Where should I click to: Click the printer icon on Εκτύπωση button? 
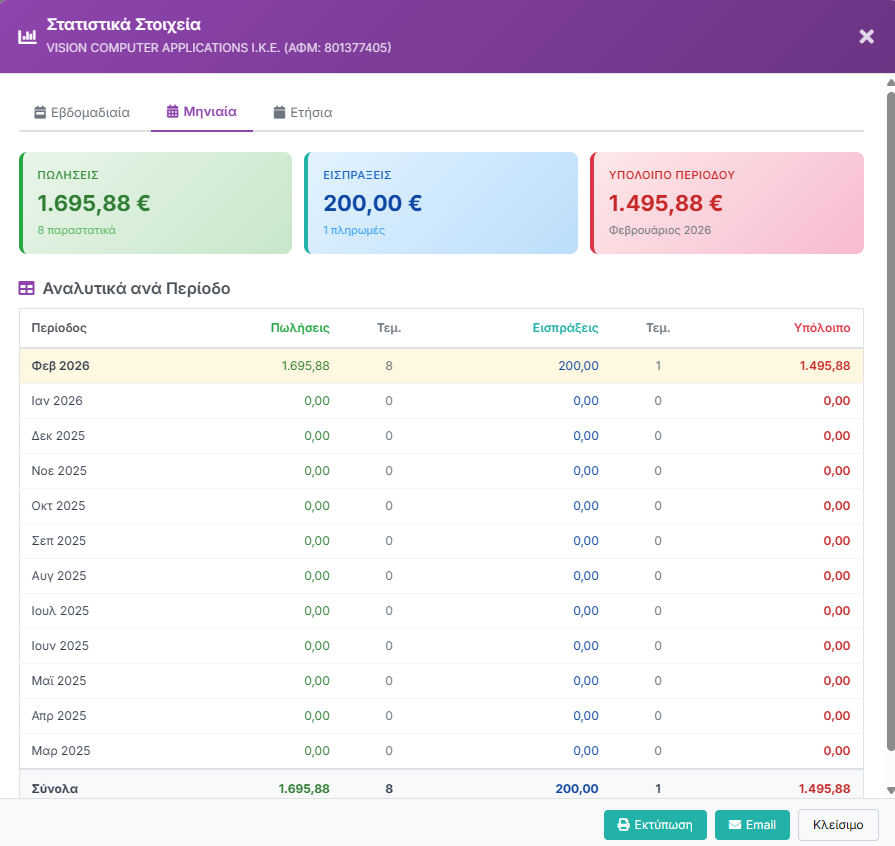click(623, 825)
